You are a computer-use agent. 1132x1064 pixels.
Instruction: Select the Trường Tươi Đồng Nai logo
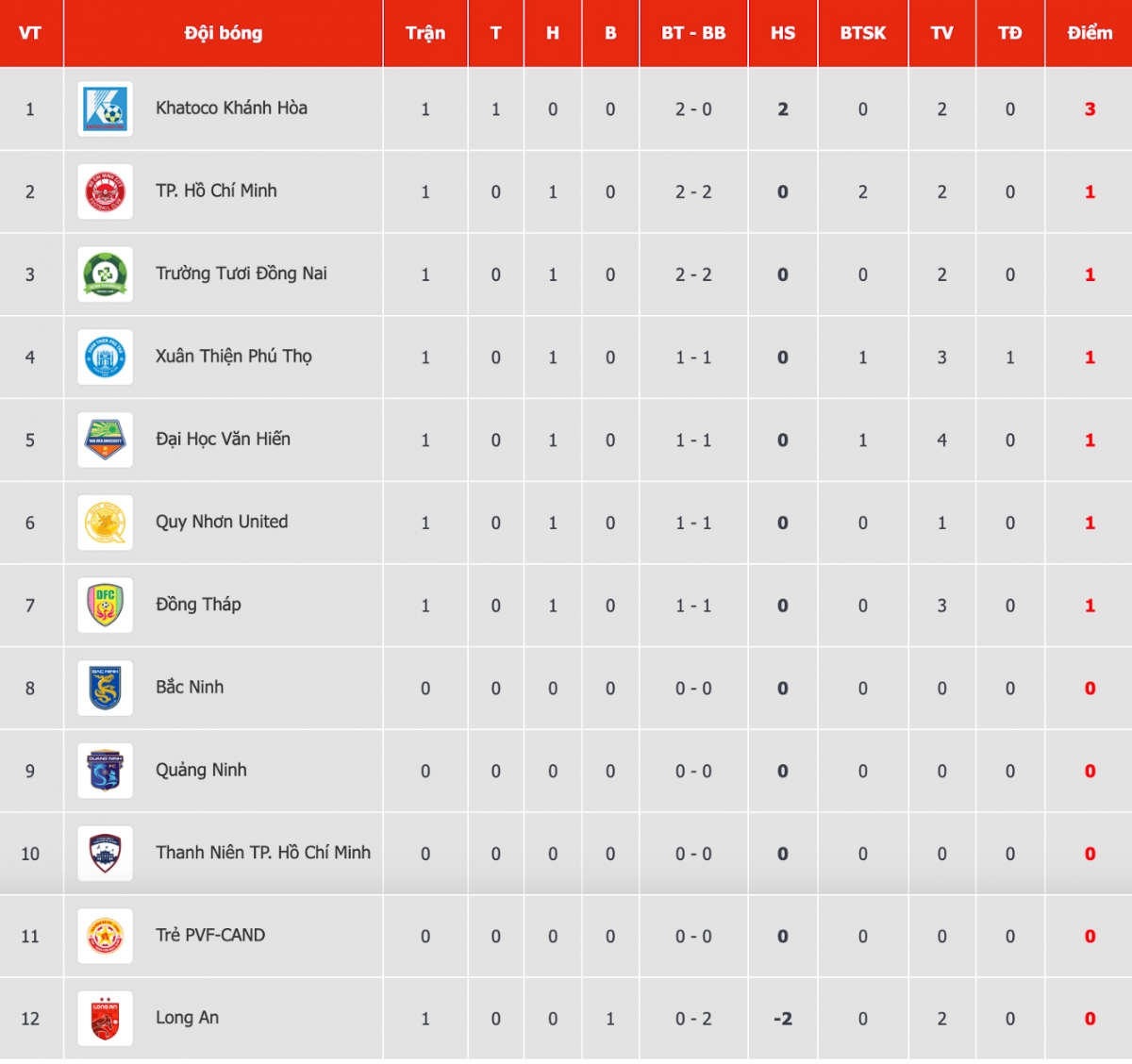[x=105, y=274]
